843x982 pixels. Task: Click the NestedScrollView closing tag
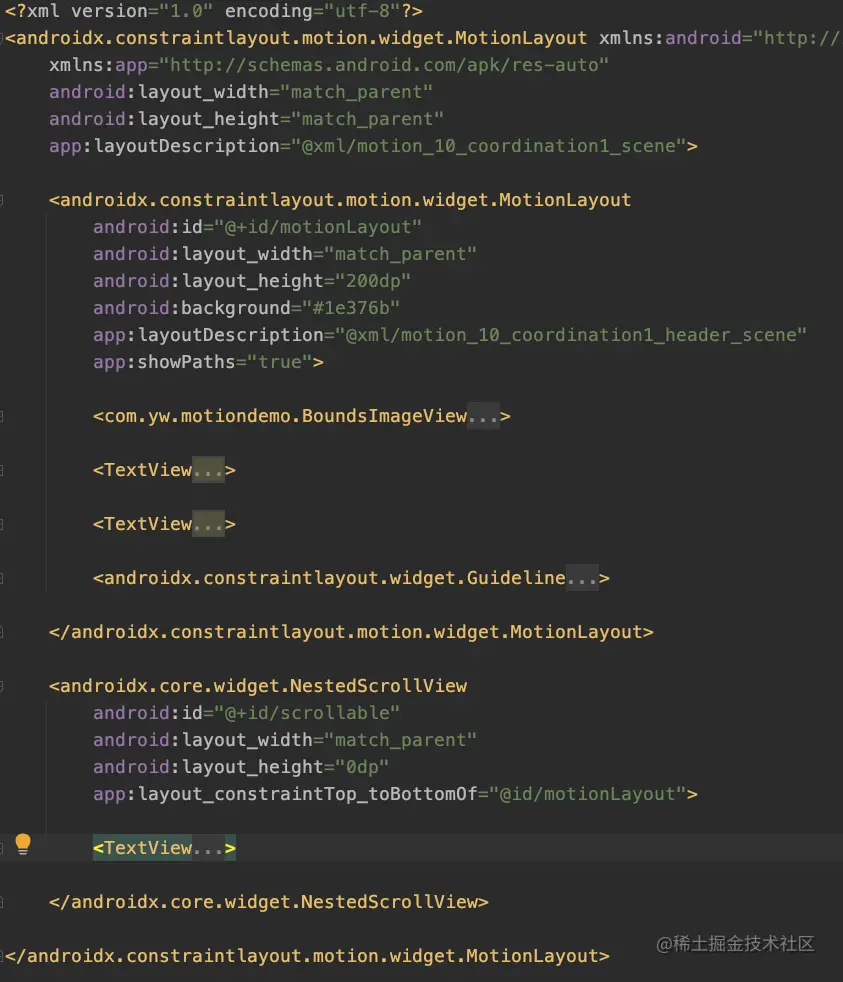click(x=269, y=902)
